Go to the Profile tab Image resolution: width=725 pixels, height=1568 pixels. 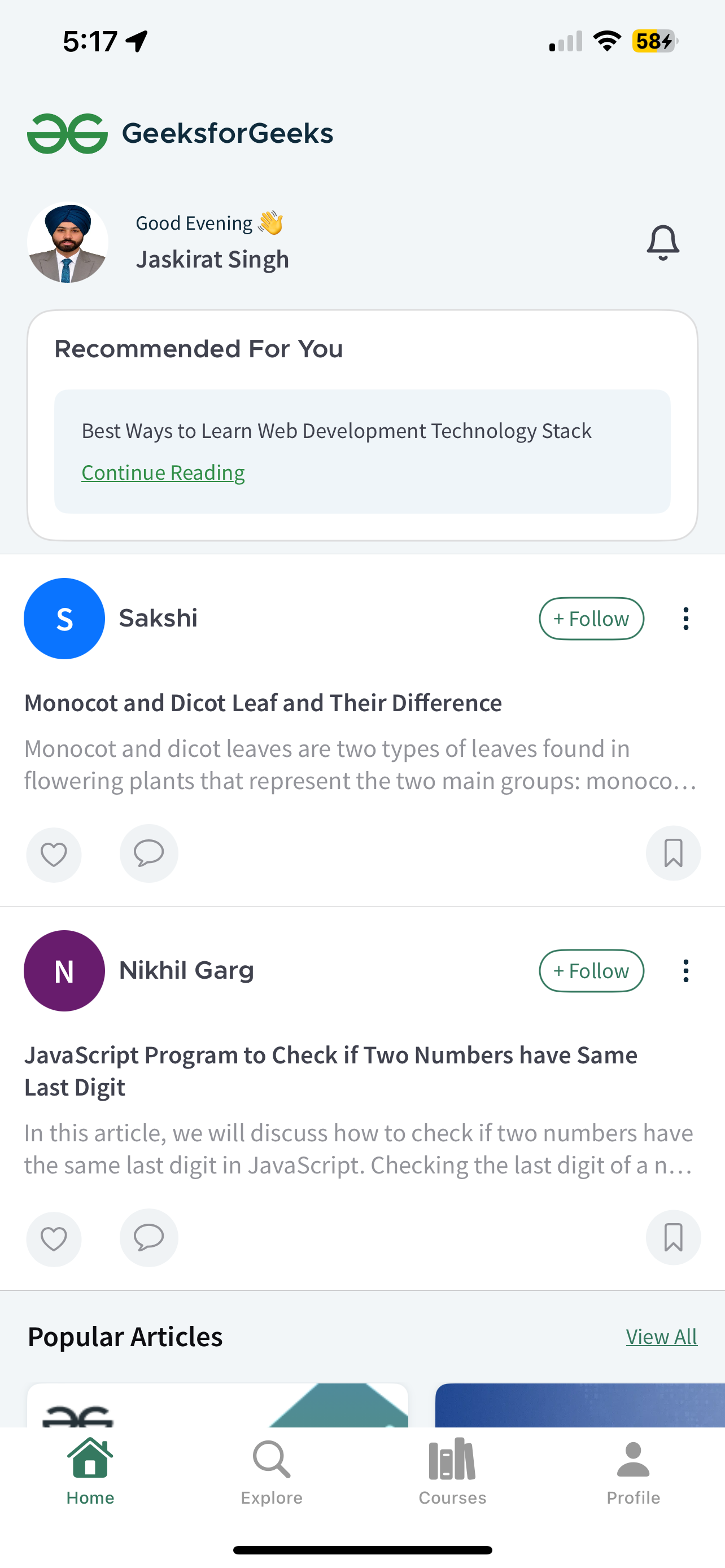coord(633,1472)
